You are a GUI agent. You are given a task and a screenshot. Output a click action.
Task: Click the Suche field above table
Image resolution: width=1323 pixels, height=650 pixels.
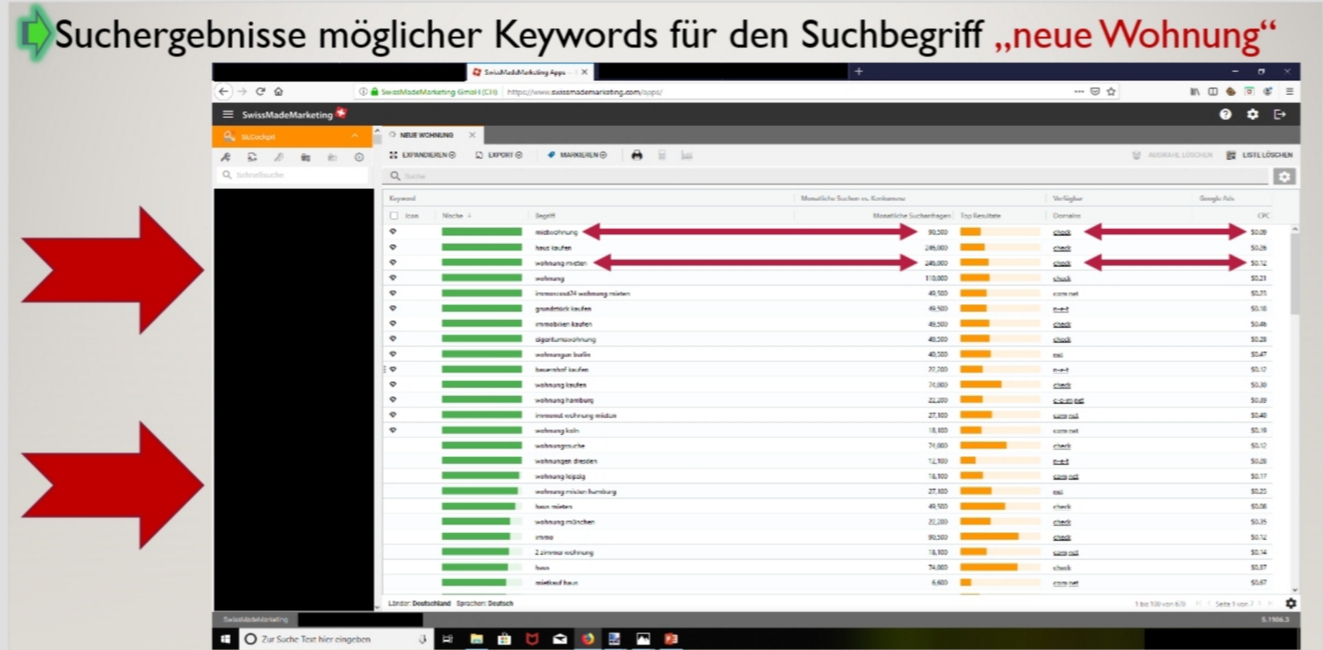pyautogui.click(x=828, y=176)
